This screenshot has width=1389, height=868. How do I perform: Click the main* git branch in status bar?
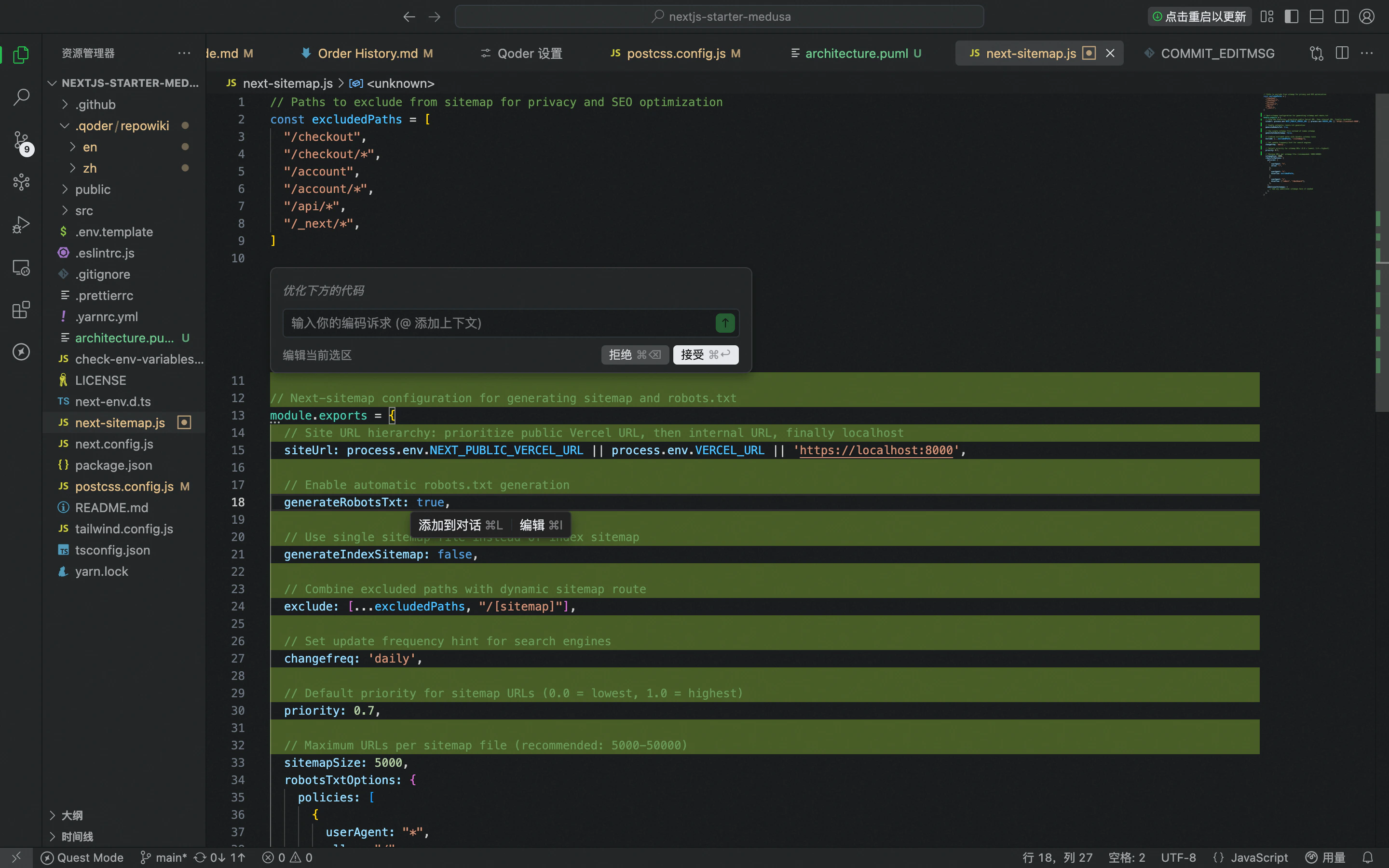pyautogui.click(x=163, y=858)
